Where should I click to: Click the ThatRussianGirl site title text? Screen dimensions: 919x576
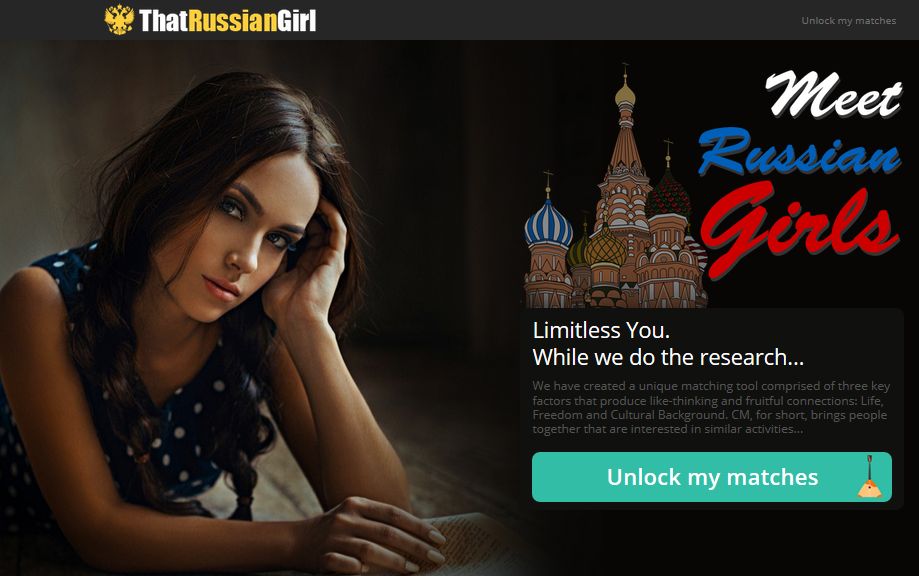coord(227,21)
